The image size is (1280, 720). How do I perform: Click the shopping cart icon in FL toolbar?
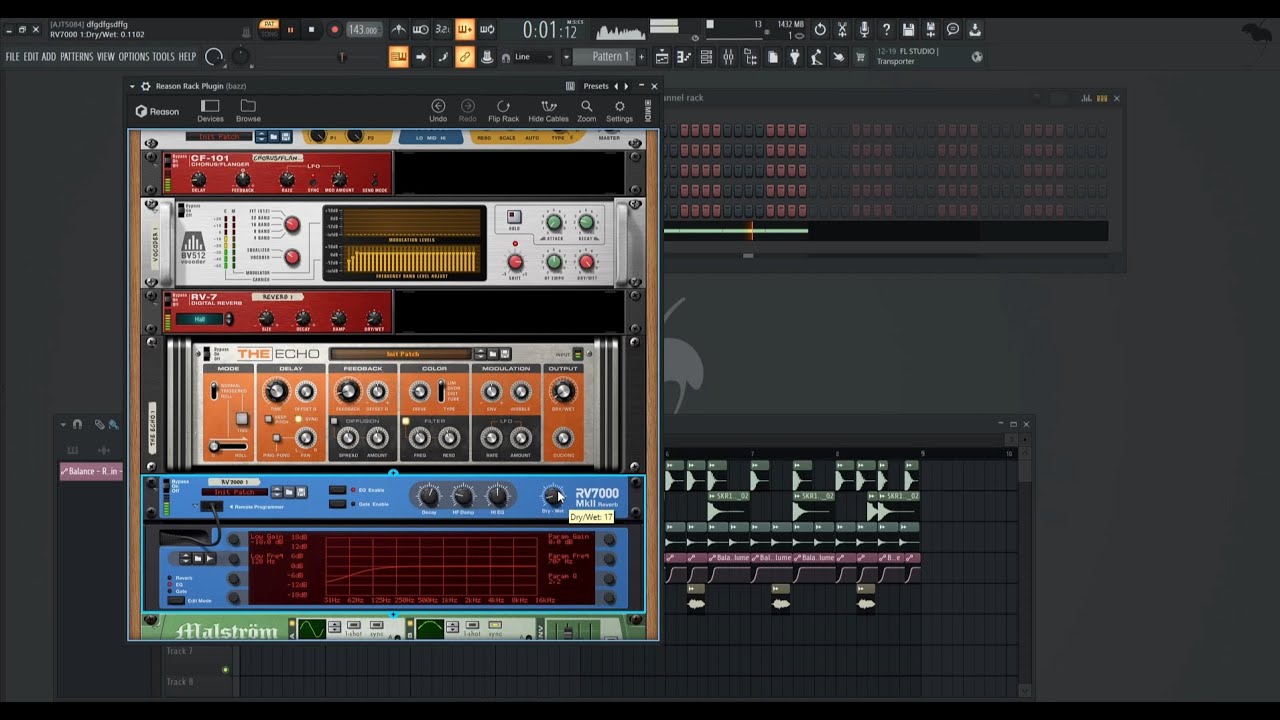(861, 57)
